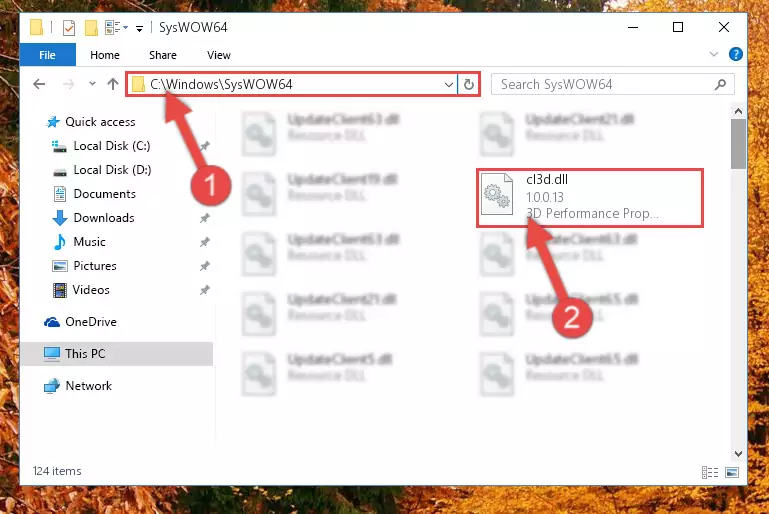The height and width of the screenshot is (514, 769).
Task: Click the Forward navigation arrow
Action: [x=69, y=84]
